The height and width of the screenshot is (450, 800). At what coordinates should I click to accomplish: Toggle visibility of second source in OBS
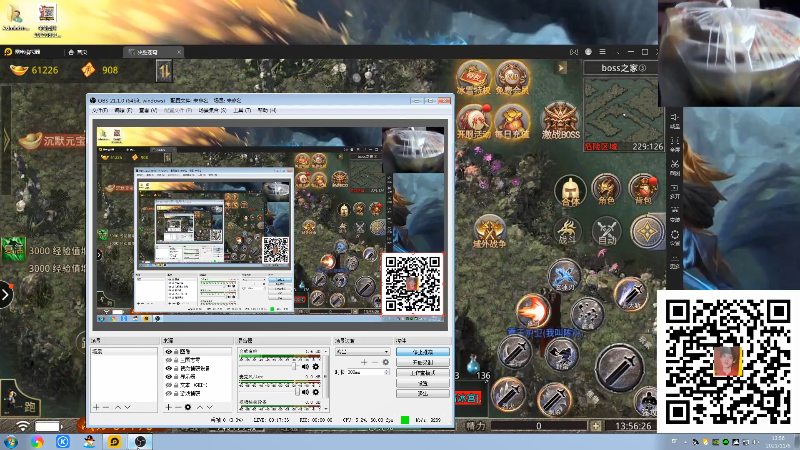tap(168, 360)
